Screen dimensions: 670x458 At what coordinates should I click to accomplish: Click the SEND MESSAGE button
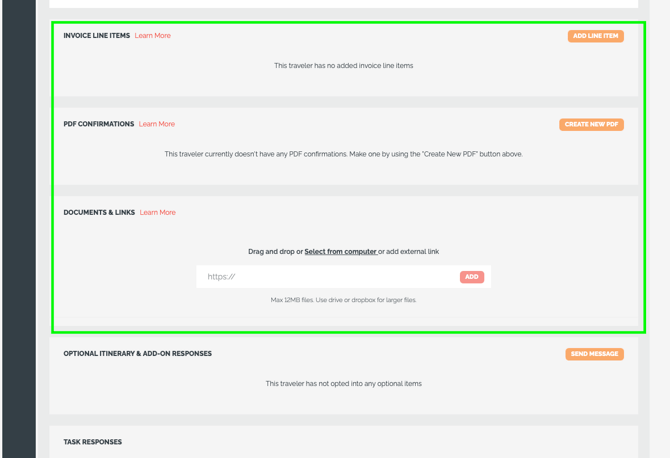(x=594, y=354)
